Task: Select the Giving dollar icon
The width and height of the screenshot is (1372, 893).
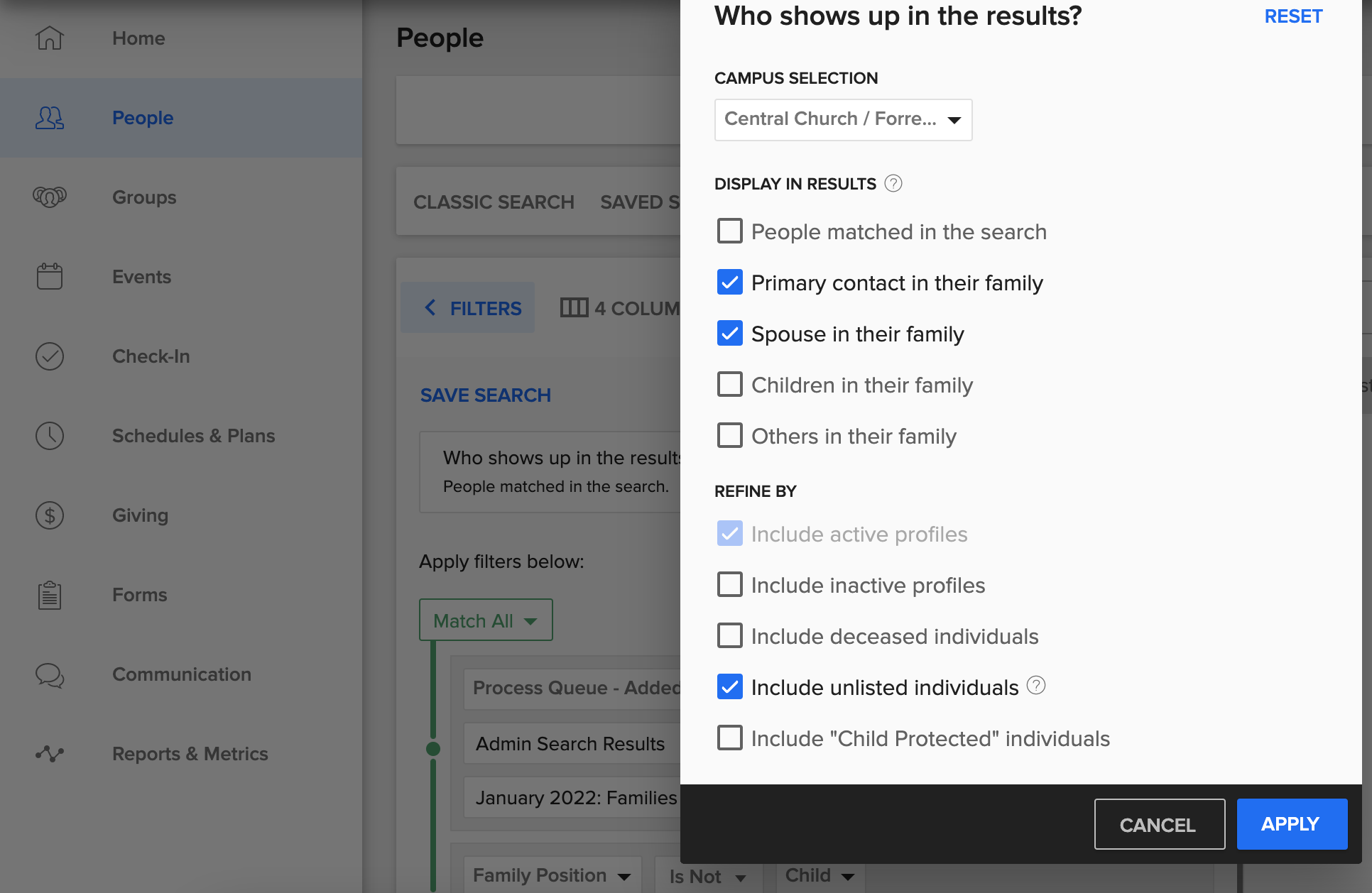Action: pos(49,515)
